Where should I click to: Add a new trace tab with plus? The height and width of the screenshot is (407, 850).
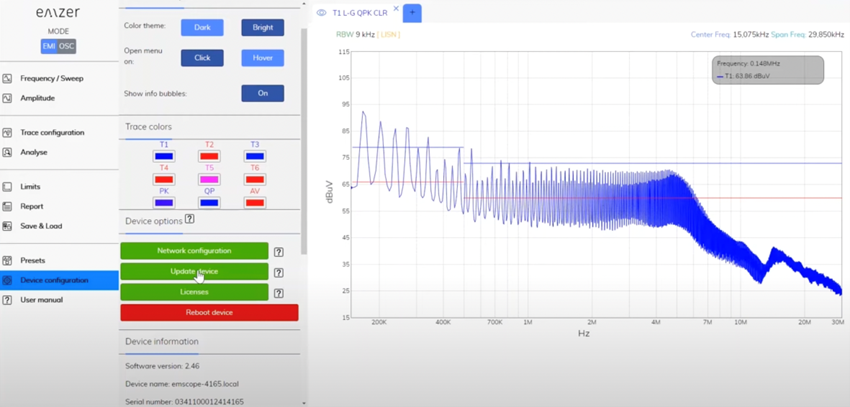coord(412,12)
